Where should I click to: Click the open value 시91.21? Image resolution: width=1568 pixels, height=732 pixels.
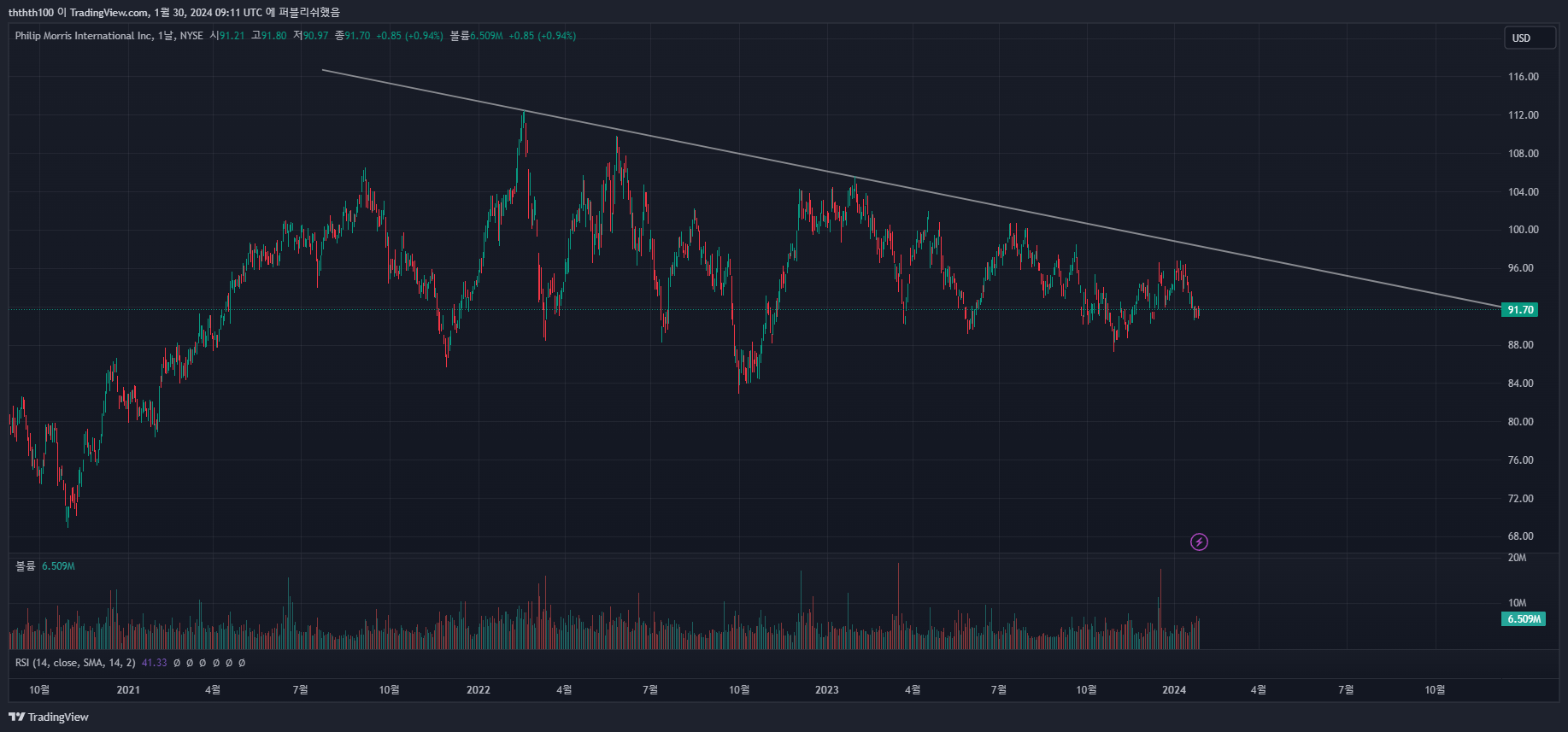click(x=227, y=36)
